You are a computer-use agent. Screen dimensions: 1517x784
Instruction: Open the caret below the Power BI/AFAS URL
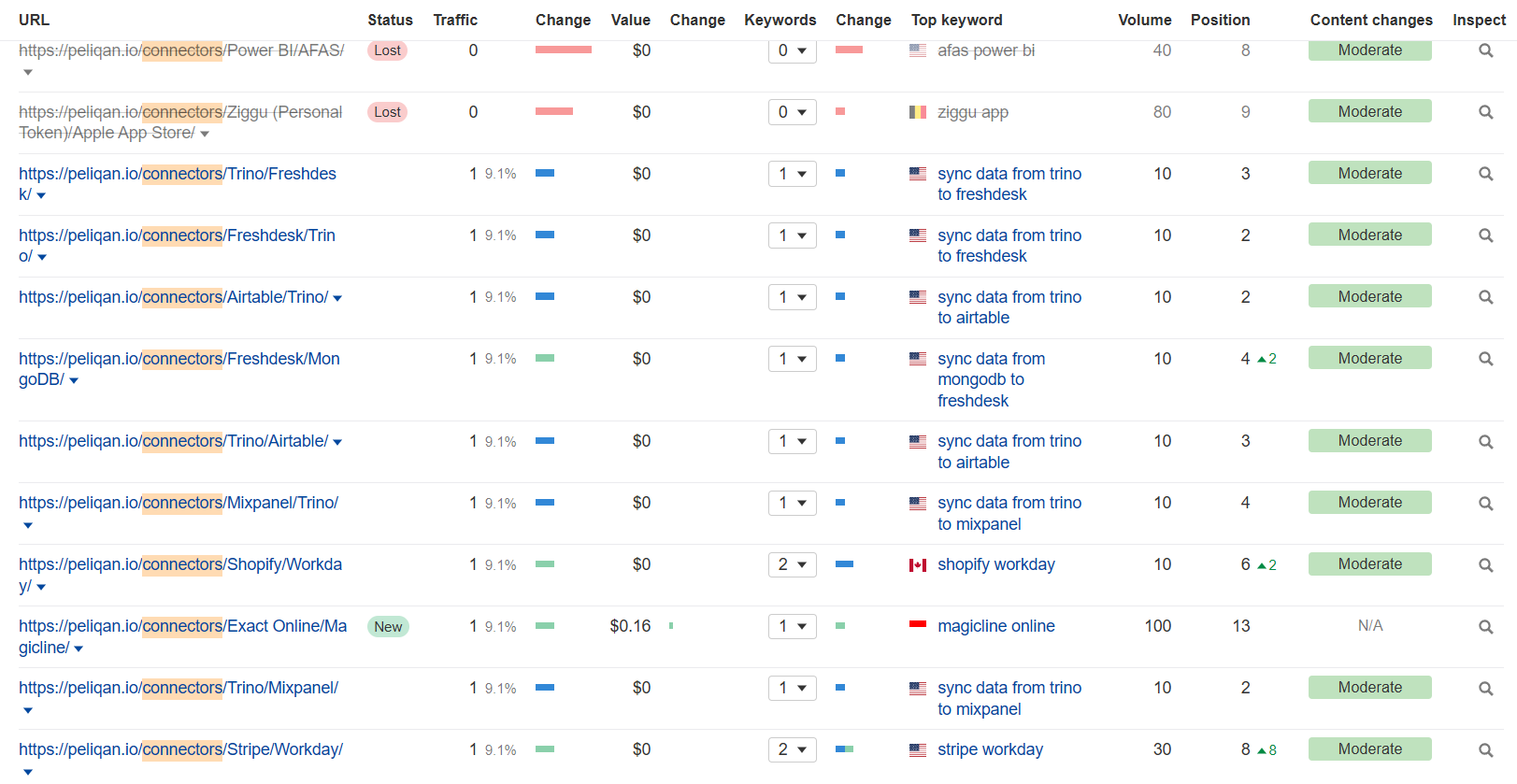click(28, 72)
